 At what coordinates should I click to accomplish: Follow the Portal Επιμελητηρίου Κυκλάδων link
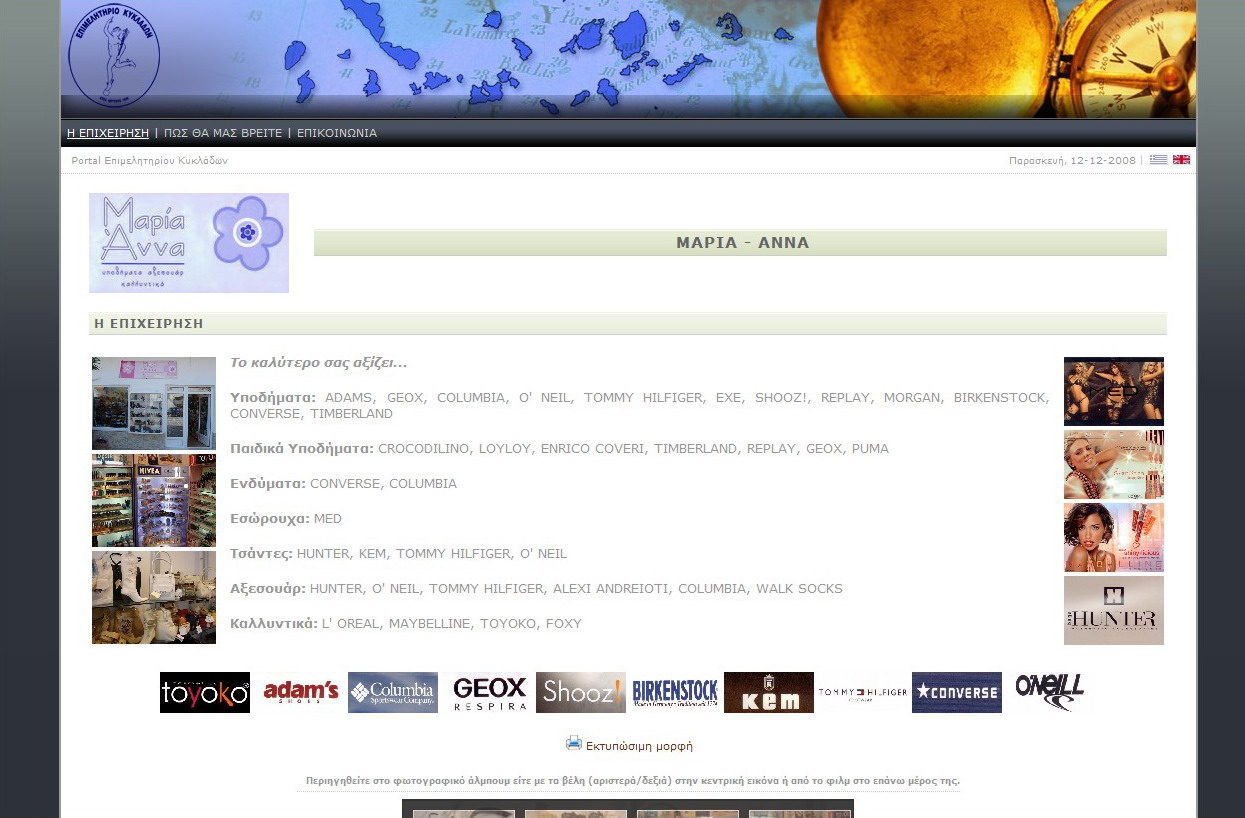tap(150, 161)
